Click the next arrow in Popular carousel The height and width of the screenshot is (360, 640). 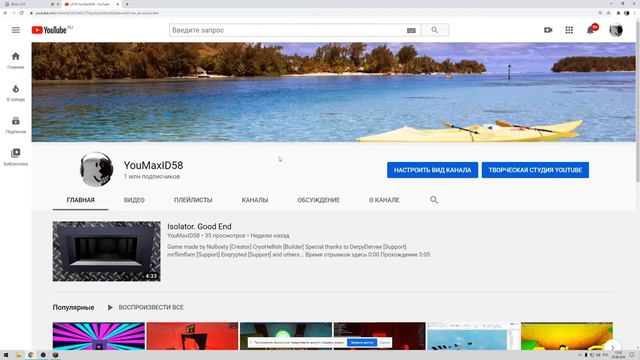612,347
